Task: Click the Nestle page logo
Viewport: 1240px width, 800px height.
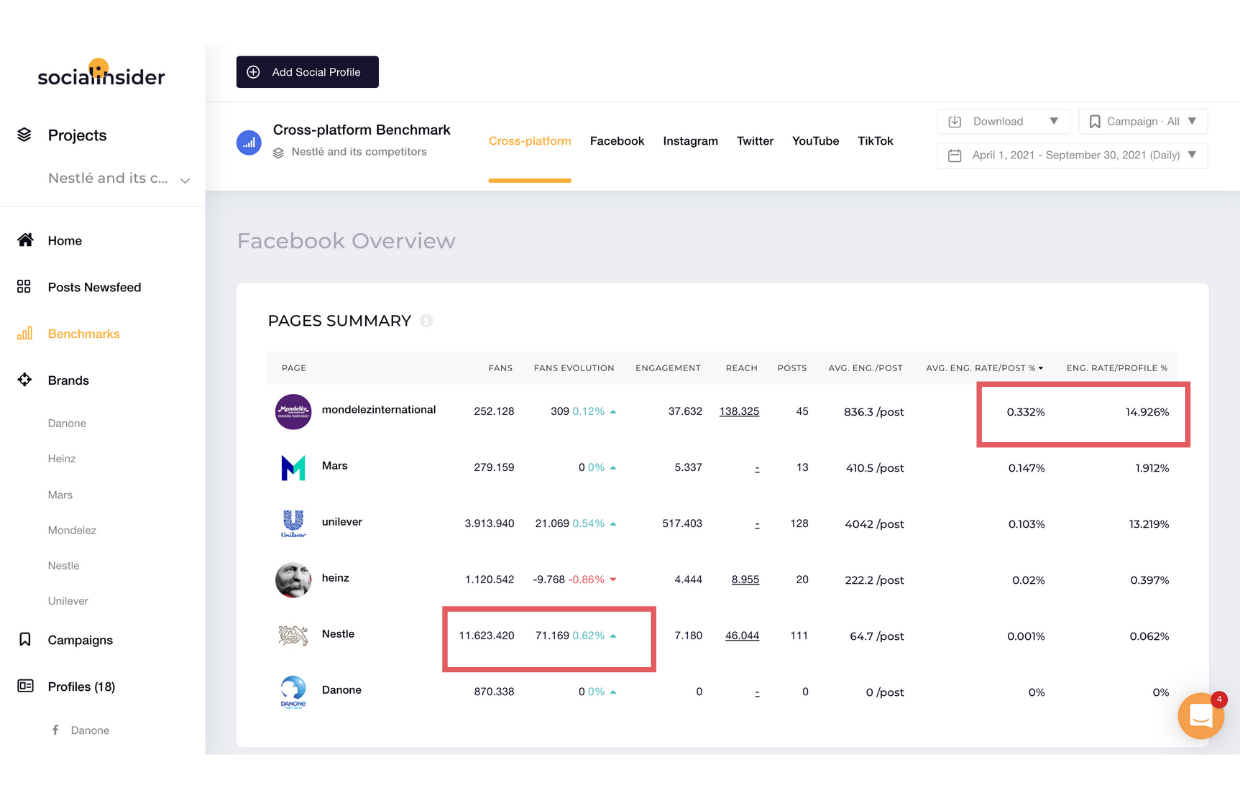Action: click(x=293, y=635)
